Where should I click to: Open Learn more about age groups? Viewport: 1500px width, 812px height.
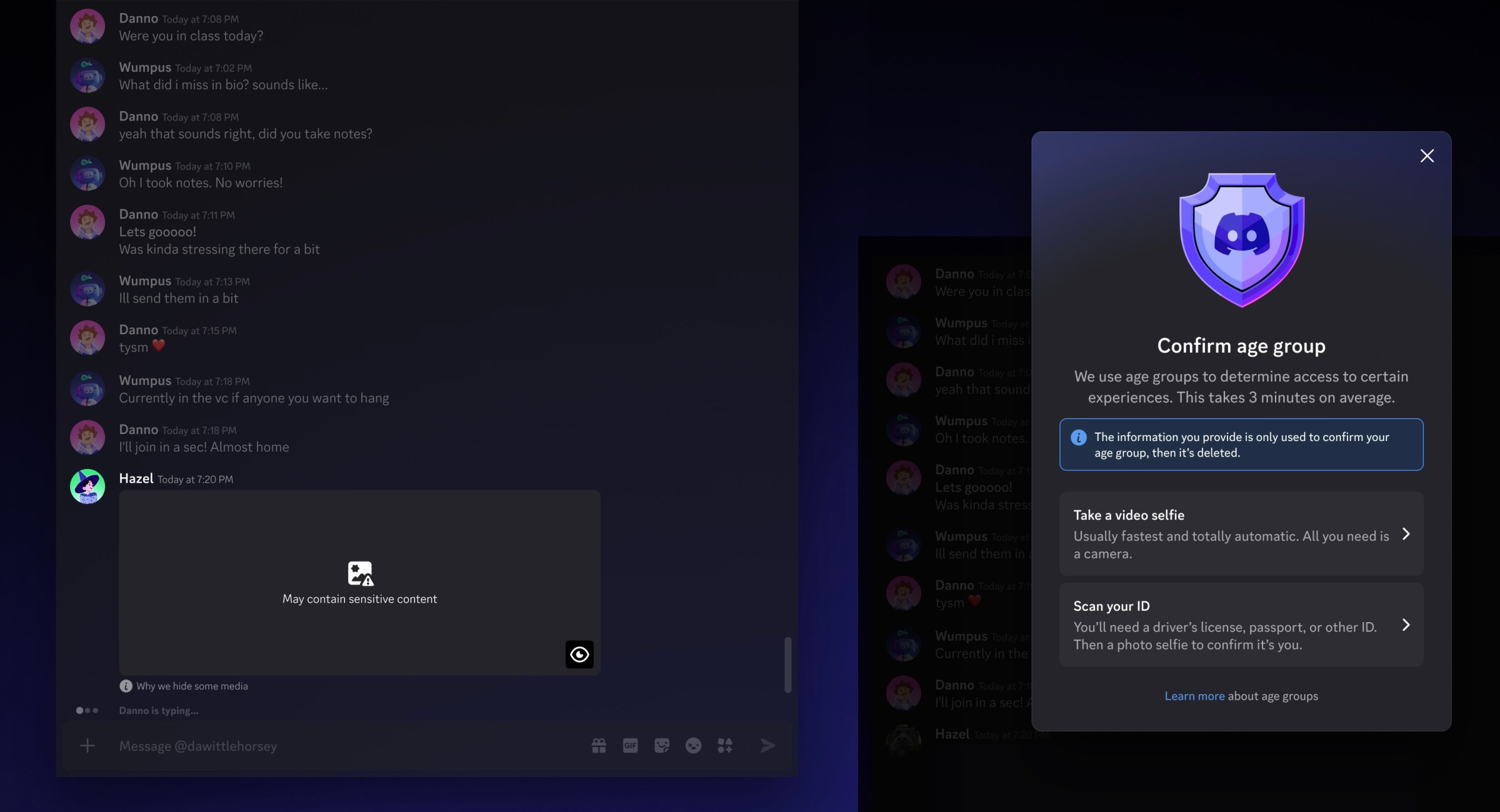[x=1194, y=695]
